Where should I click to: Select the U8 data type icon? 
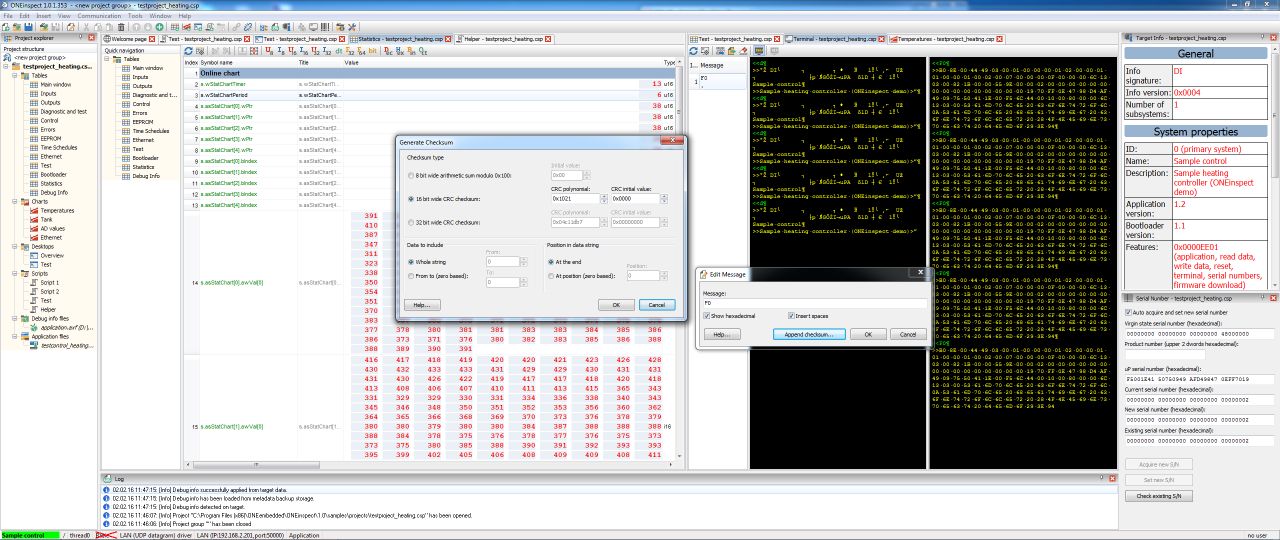click(269, 50)
